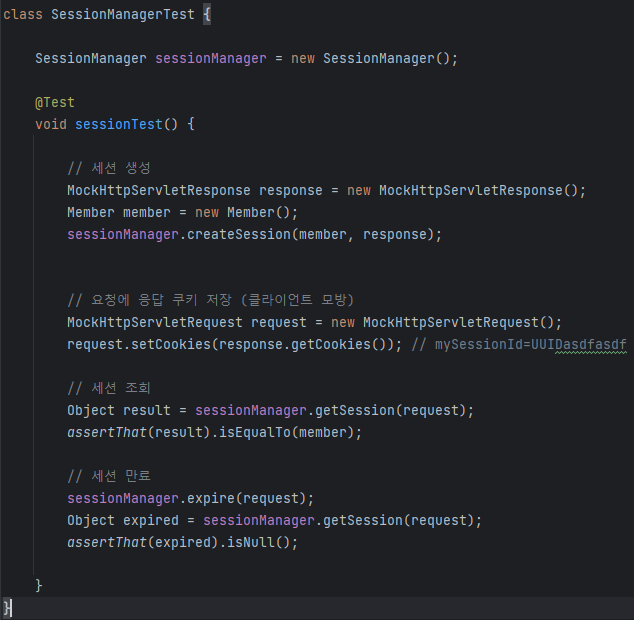Click assertThat(expired) call

pyautogui.click(x=142, y=542)
